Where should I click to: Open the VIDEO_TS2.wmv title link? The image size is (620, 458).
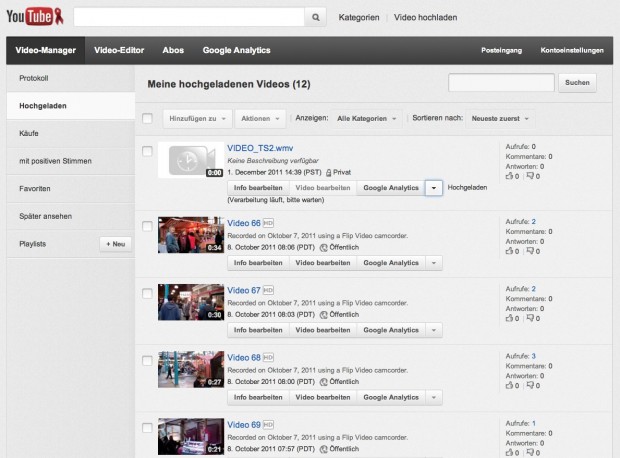coord(260,148)
